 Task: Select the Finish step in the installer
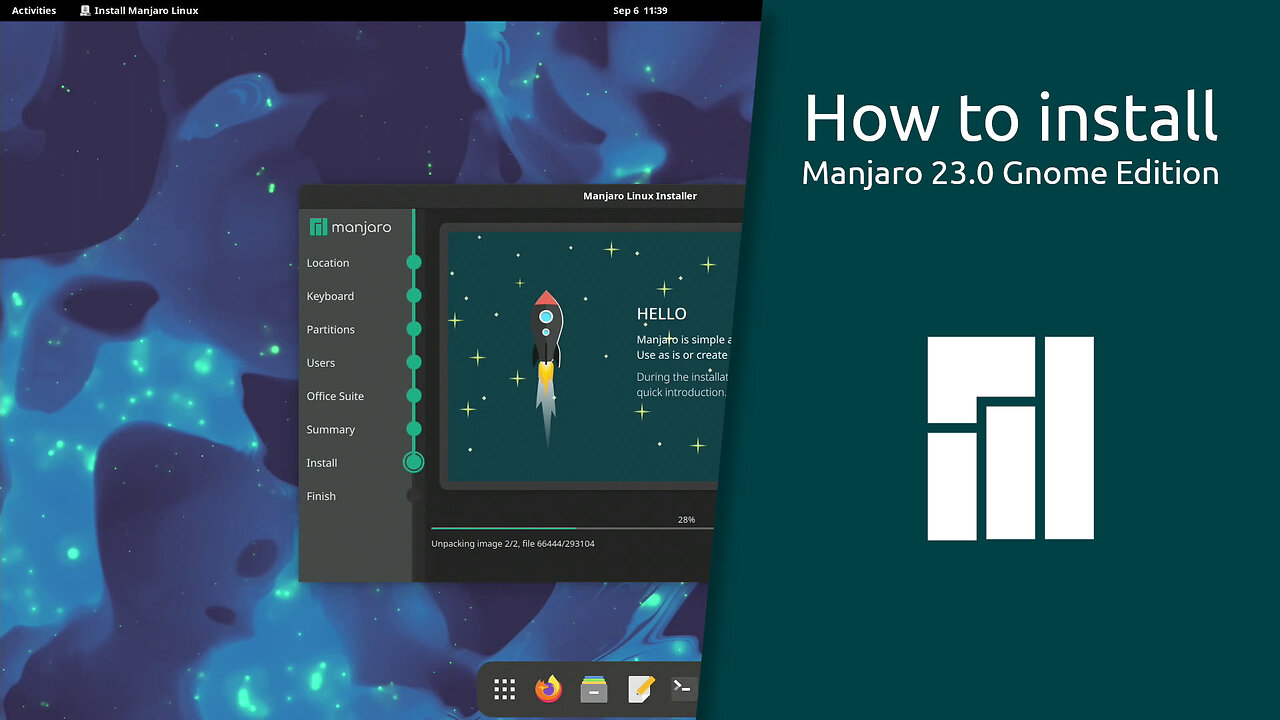tap(321, 496)
